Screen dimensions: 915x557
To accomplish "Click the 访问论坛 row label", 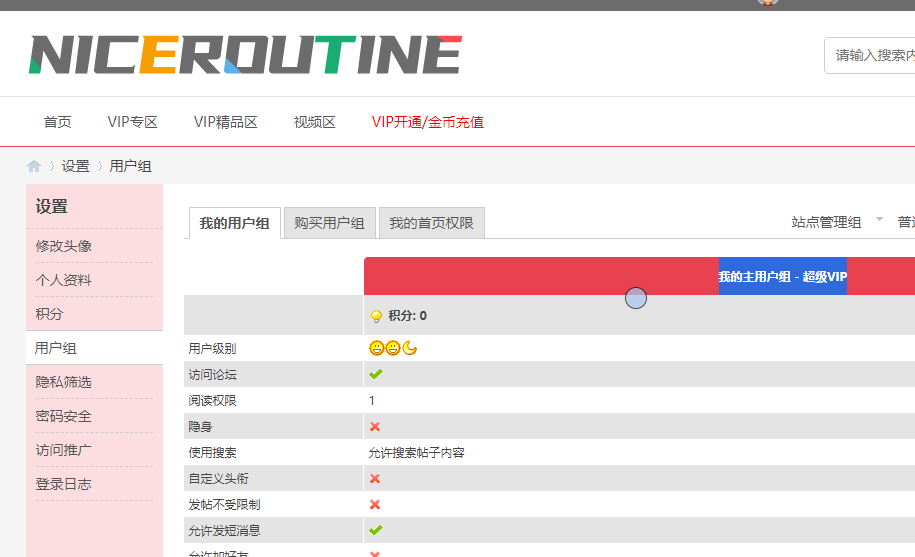I will click(x=212, y=374).
